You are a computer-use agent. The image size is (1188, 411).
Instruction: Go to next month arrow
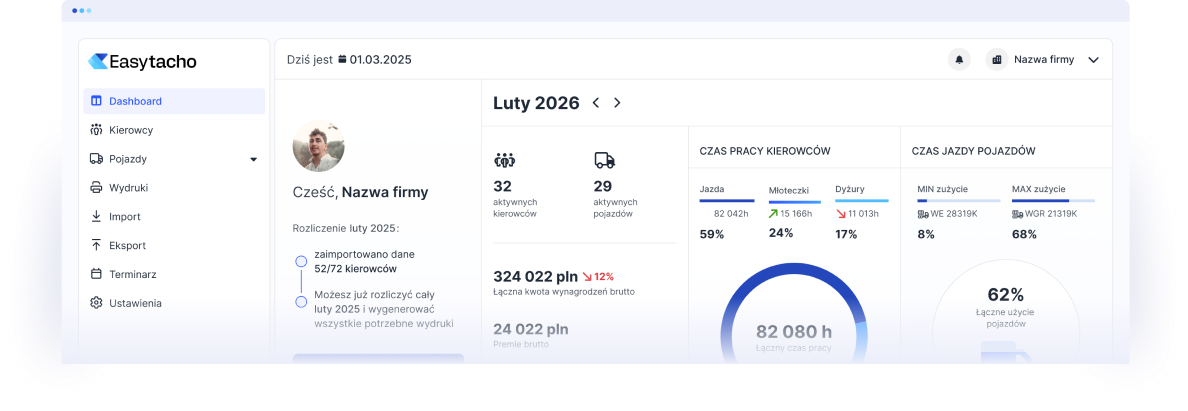tap(617, 102)
